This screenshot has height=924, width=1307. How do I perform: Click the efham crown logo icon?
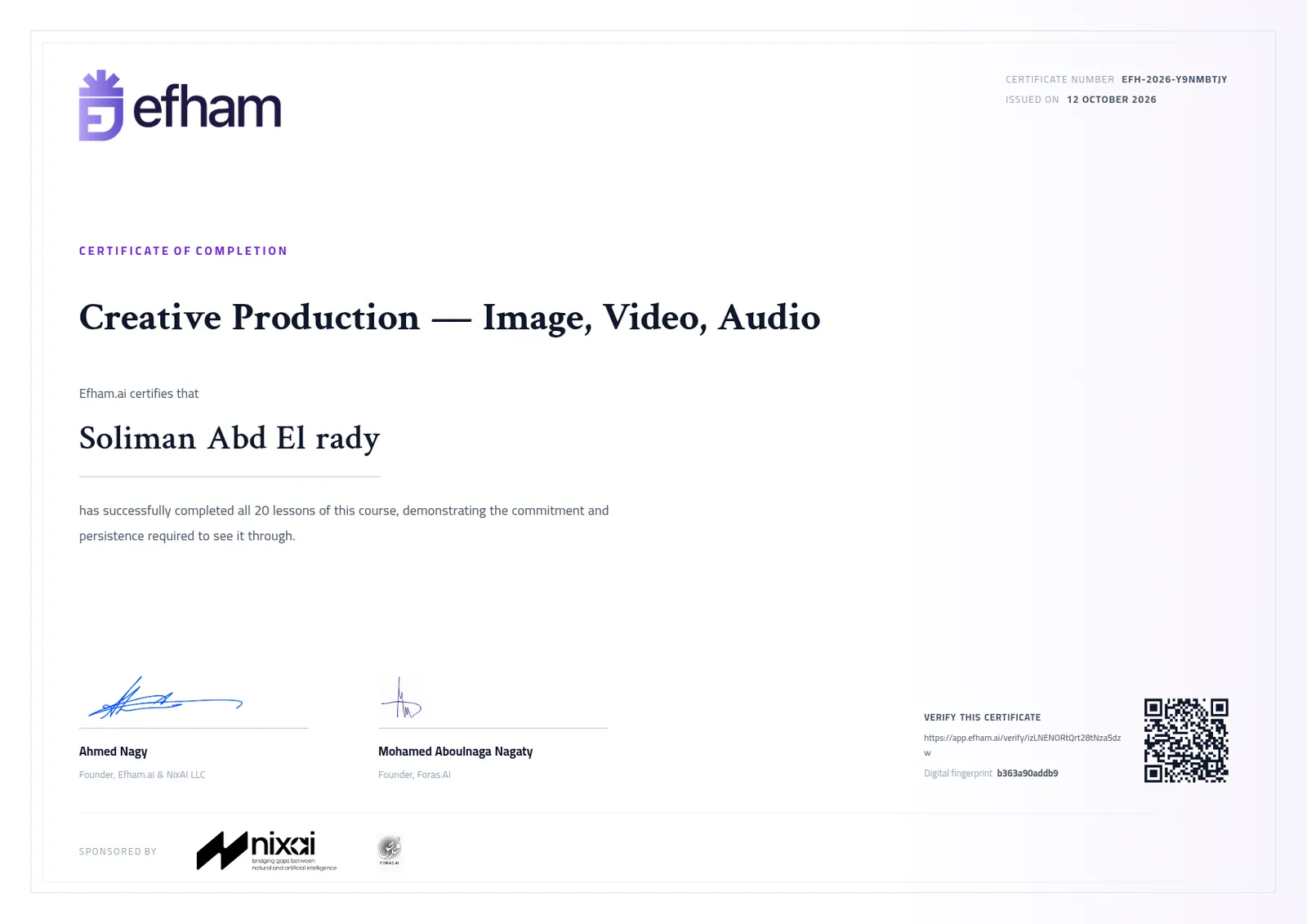click(101, 105)
